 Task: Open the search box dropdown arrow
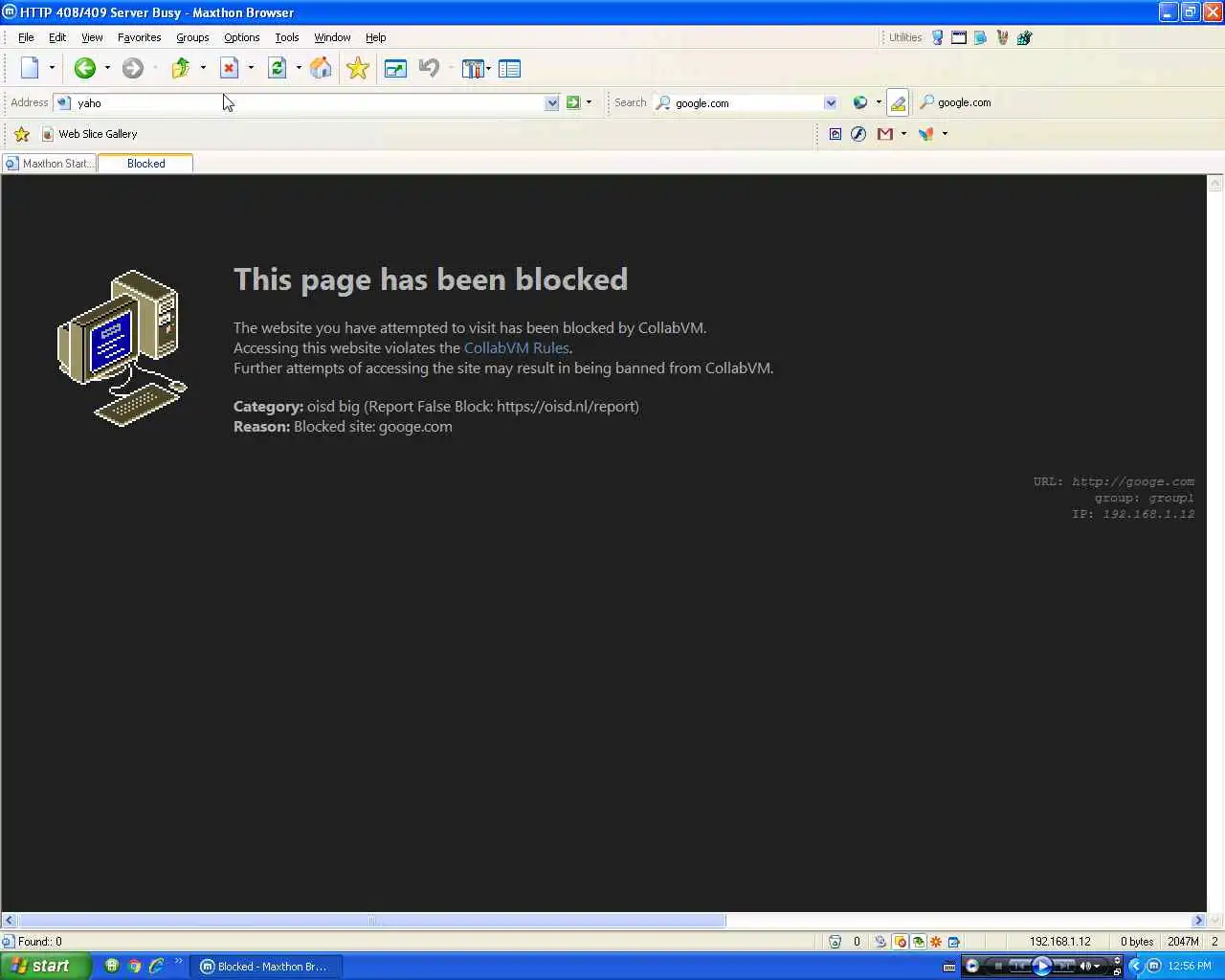(831, 102)
